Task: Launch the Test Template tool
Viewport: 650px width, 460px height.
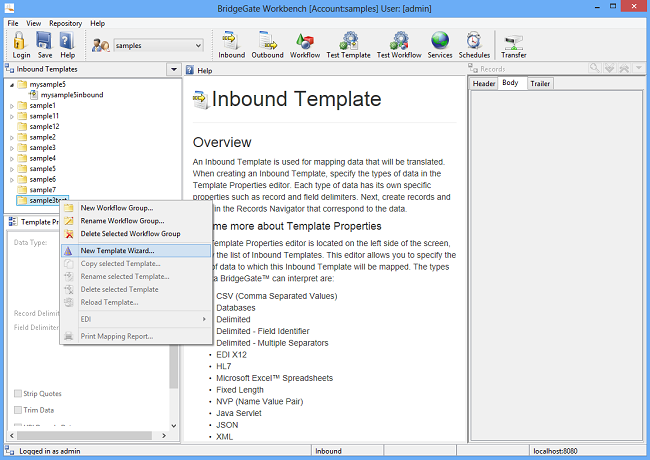Action: (x=349, y=41)
